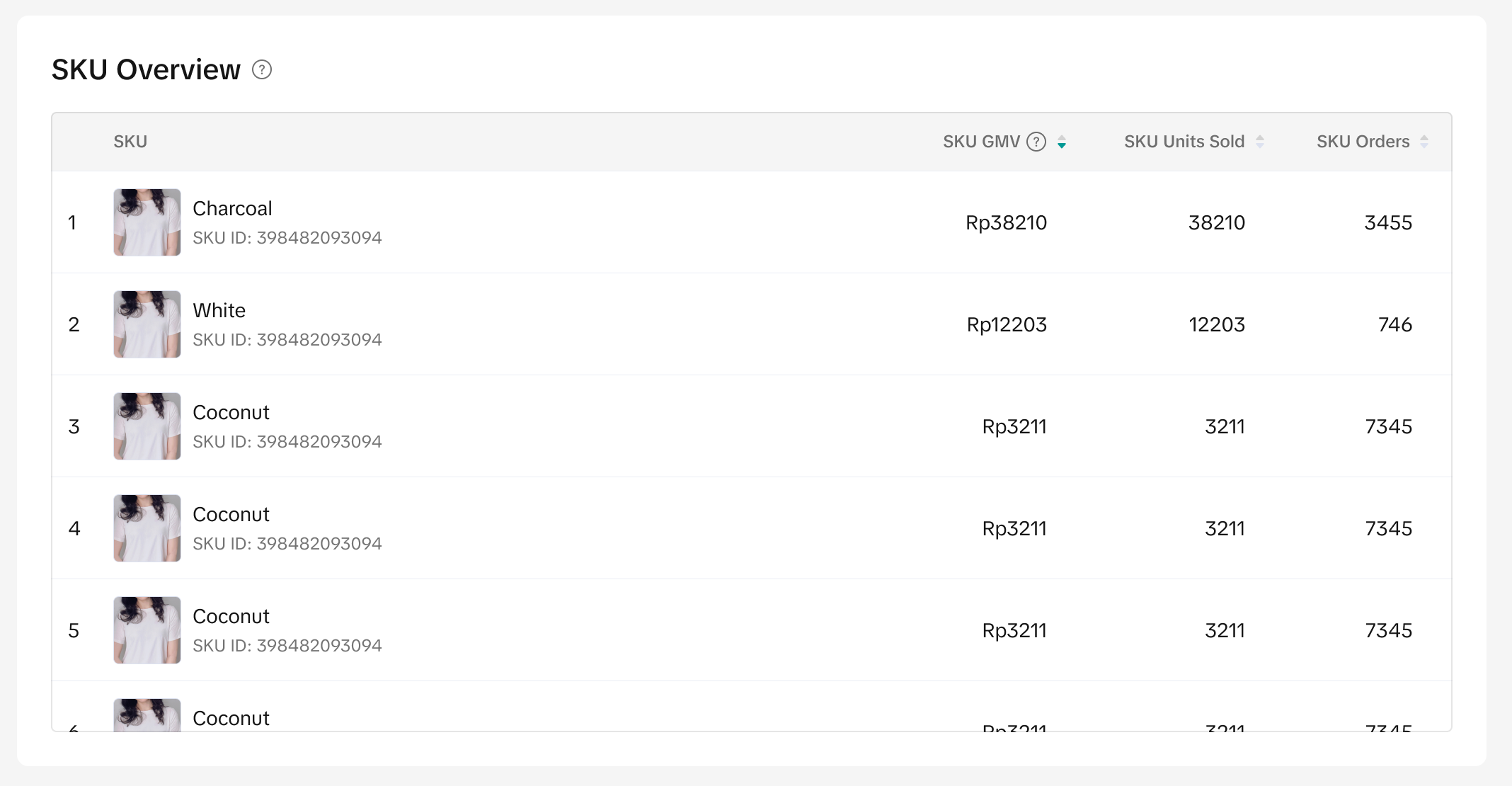The image size is (1512, 786).
Task: Select the Charcoal SKU name
Action: point(232,208)
